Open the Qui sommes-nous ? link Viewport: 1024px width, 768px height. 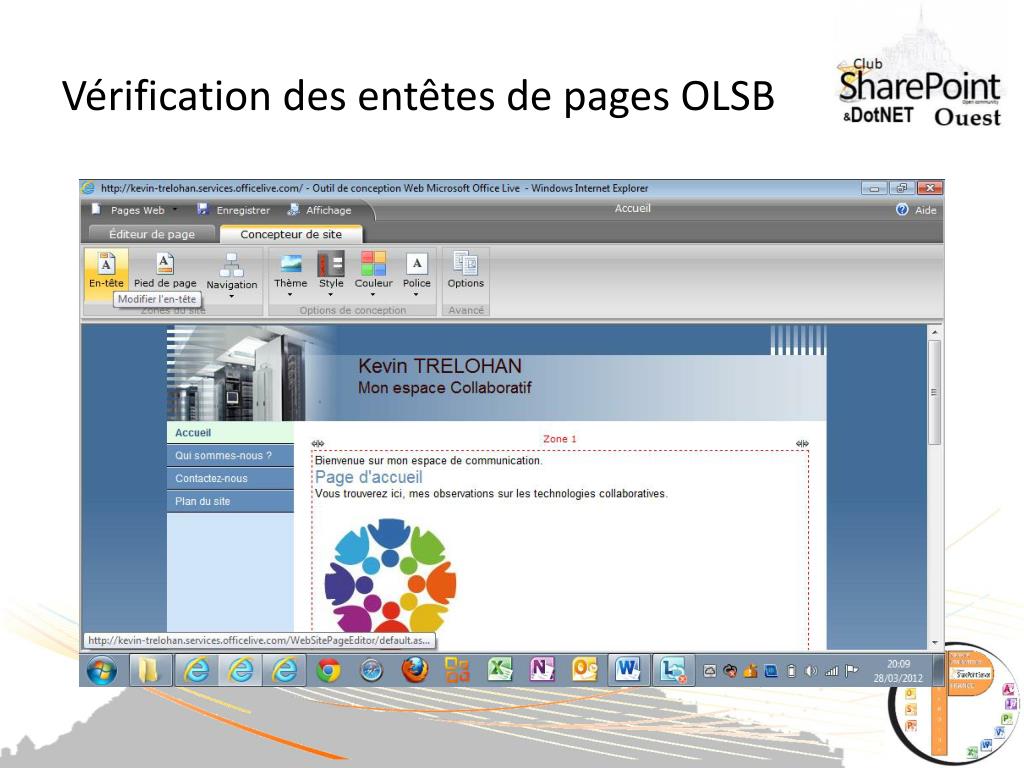pos(230,455)
